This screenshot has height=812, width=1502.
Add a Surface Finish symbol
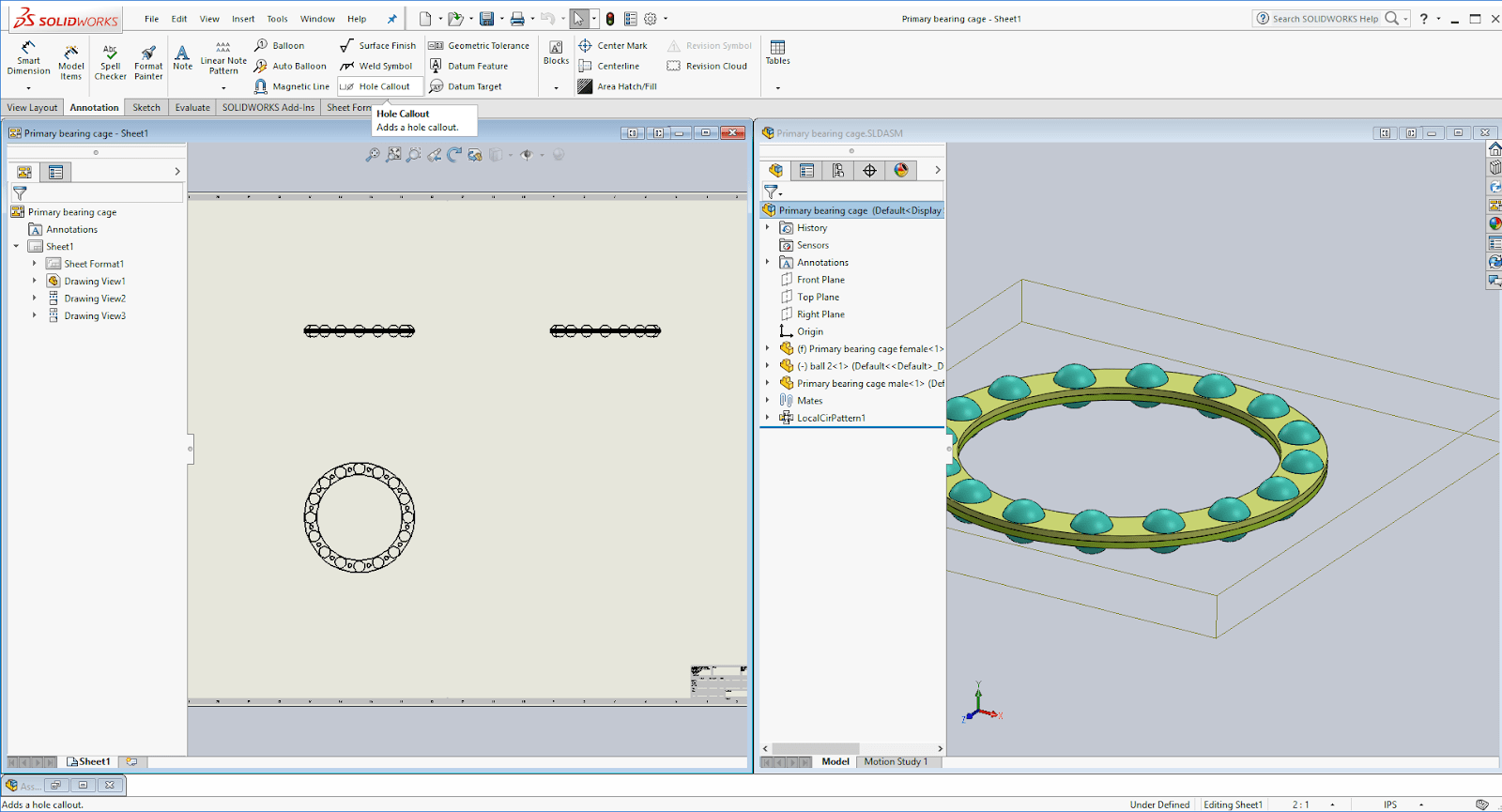point(377,45)
